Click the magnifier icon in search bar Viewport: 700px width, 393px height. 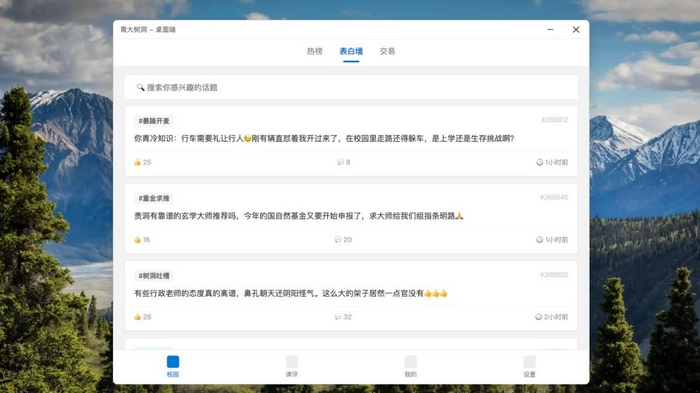[x=140, y=87]
